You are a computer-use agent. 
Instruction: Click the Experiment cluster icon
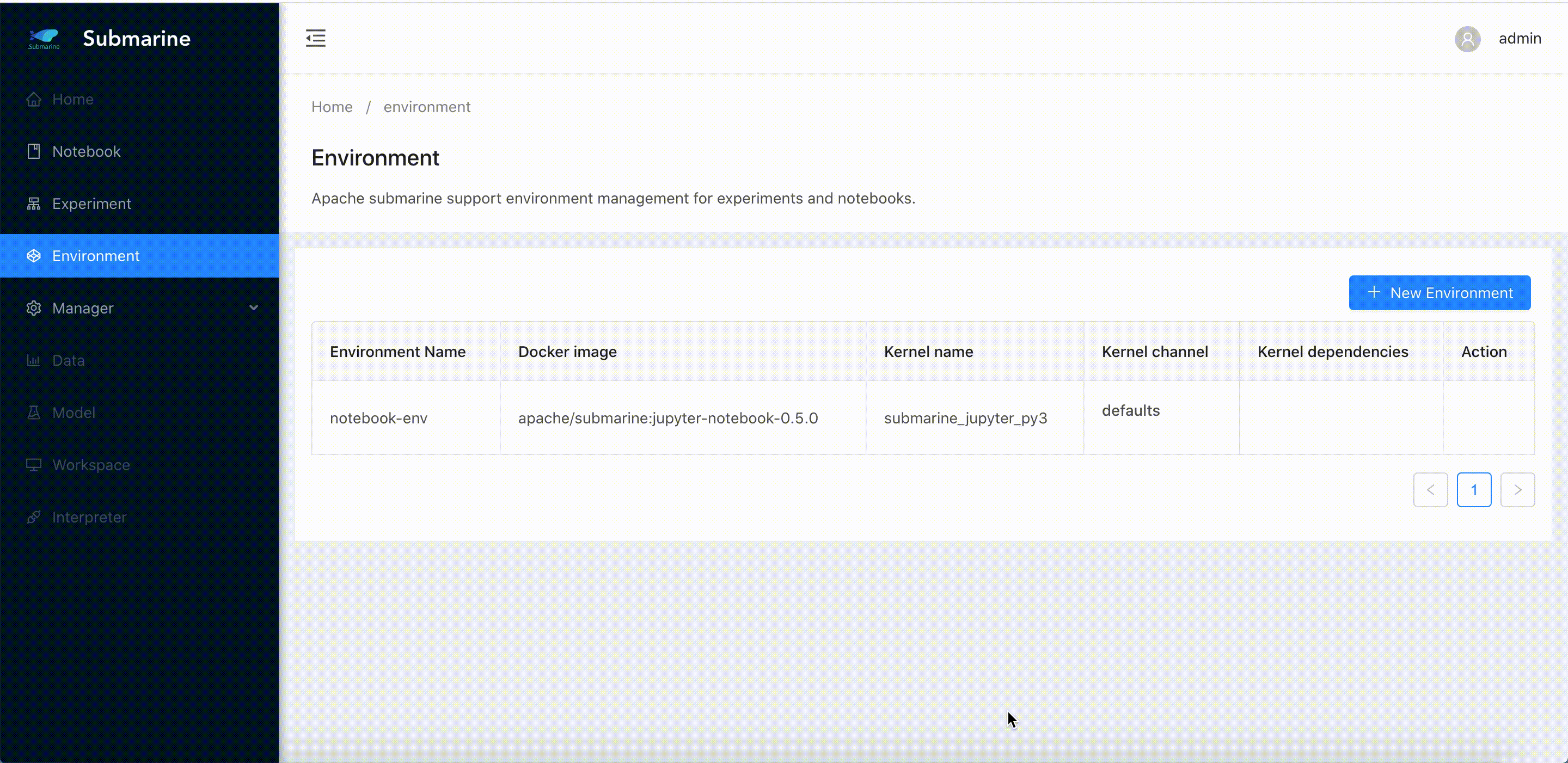(x=33, y=204)
